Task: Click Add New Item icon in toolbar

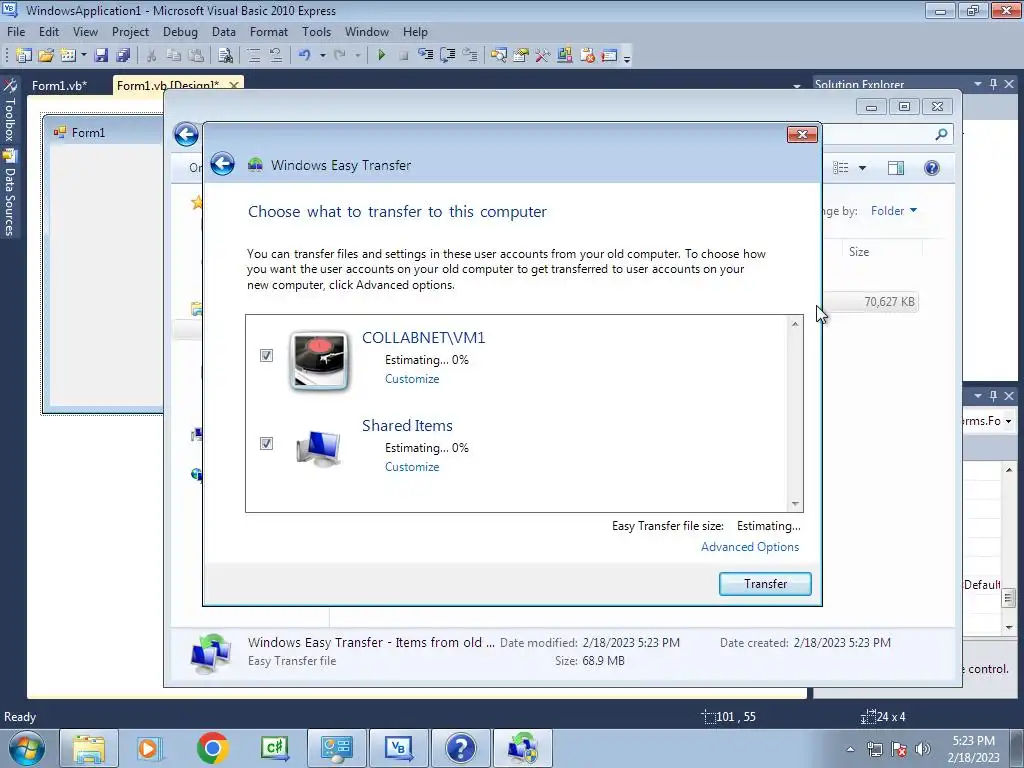Action: coord(68,56)
